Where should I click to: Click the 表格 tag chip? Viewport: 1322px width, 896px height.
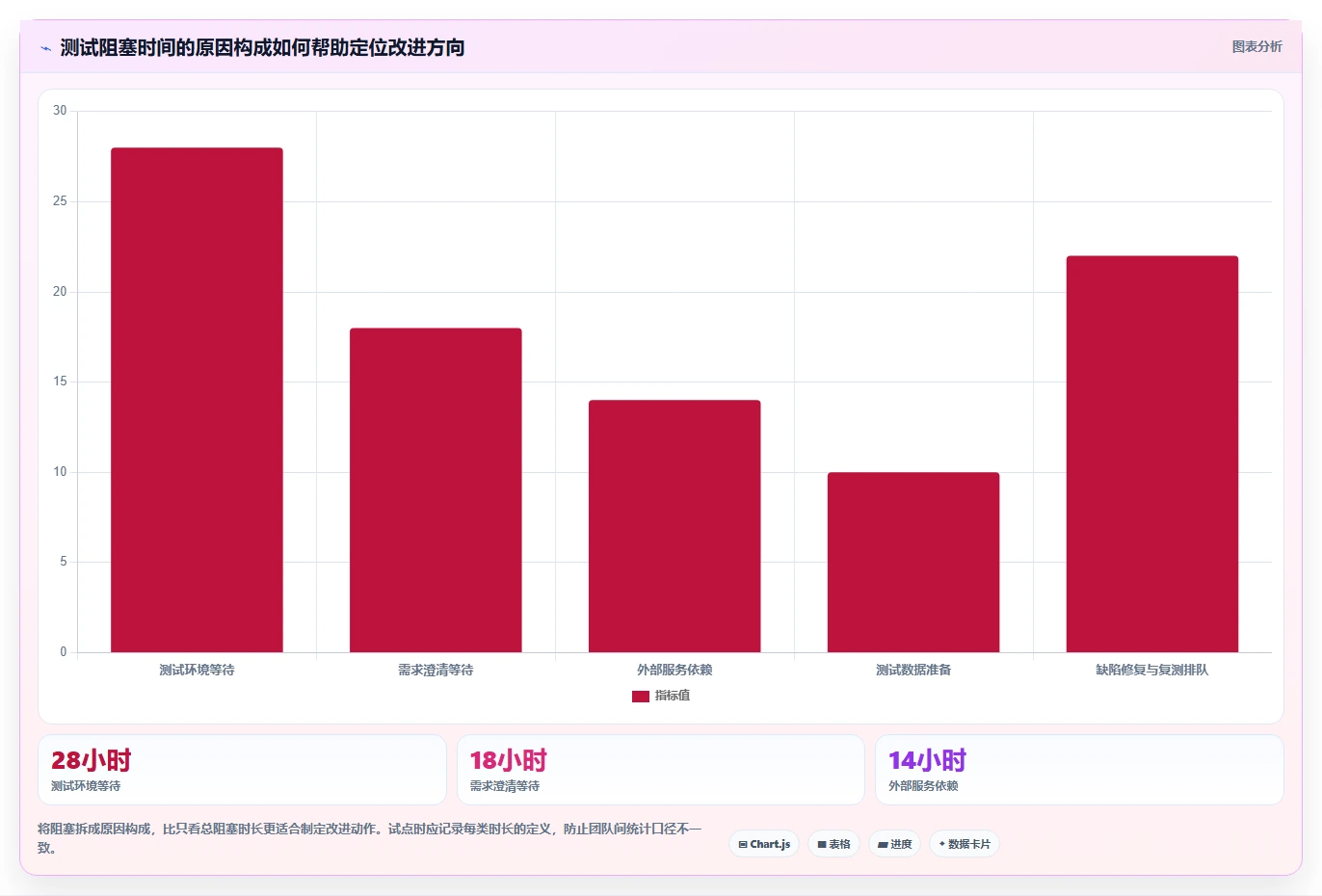[834, 844]
